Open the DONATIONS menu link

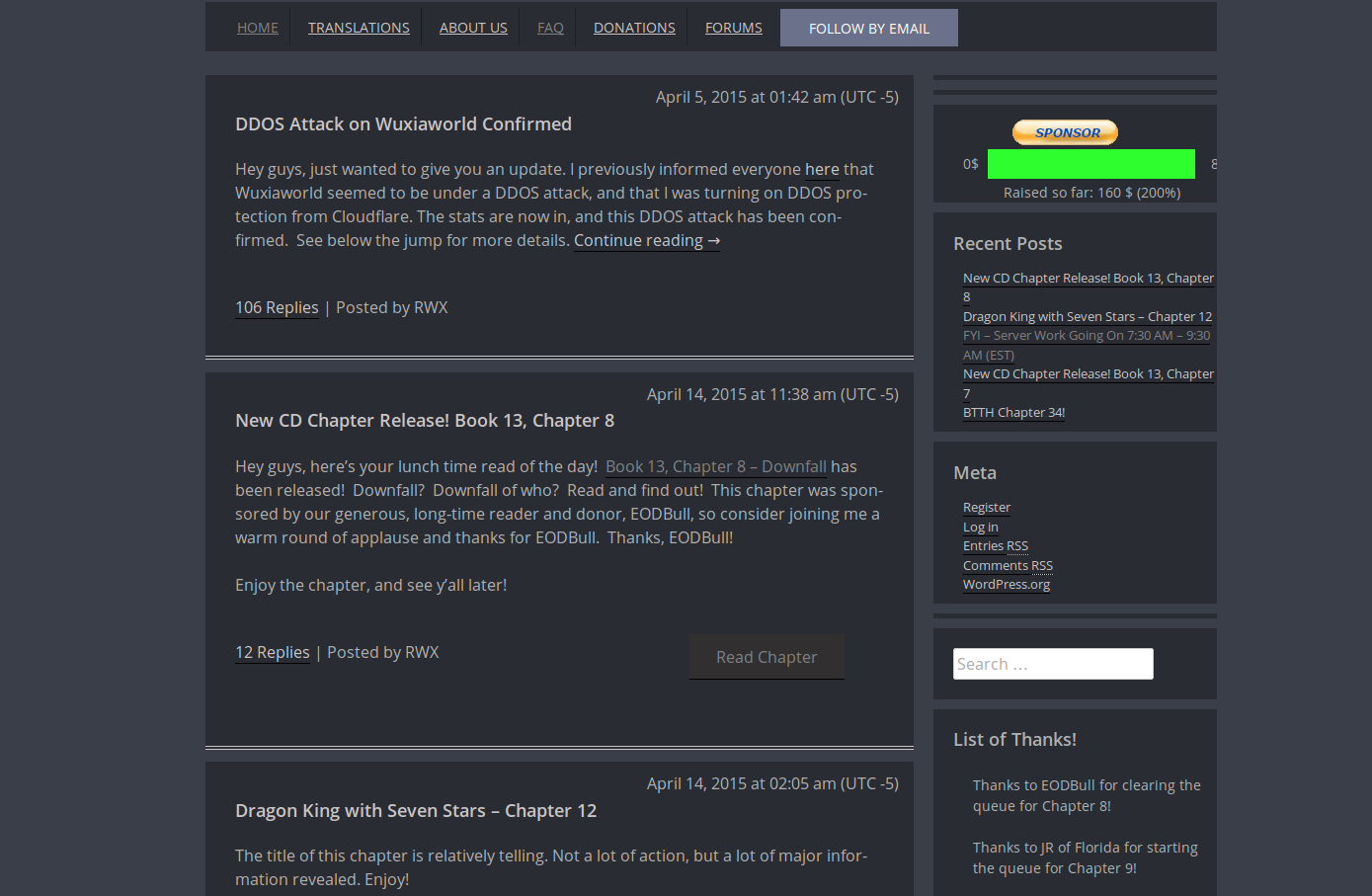634,28
